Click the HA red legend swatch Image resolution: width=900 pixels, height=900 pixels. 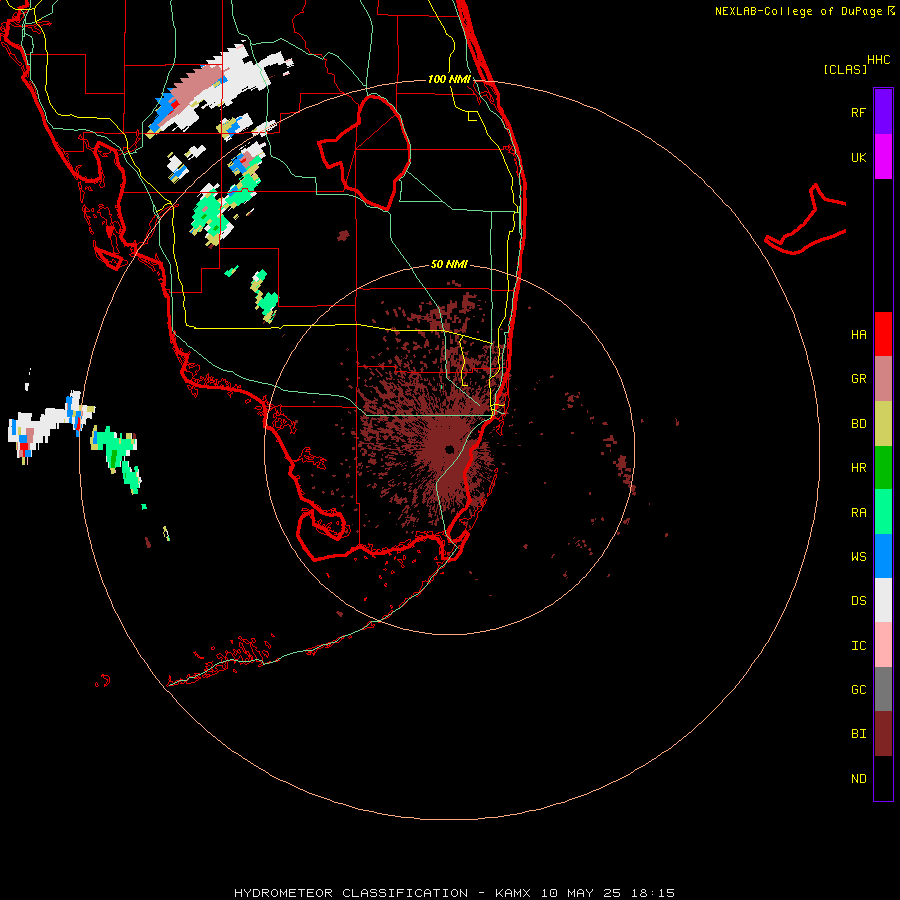tap(883, 334)
